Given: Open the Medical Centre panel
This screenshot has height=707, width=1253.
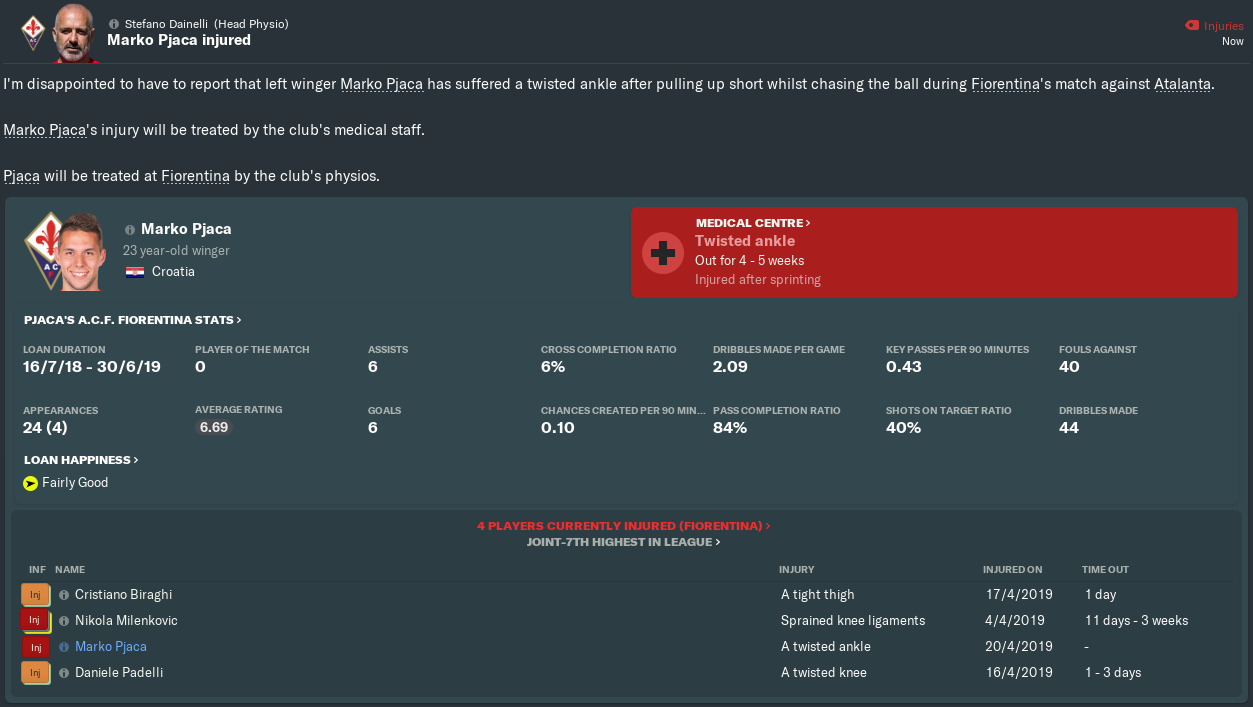Looking at the screenshot, I should [753, 223].
